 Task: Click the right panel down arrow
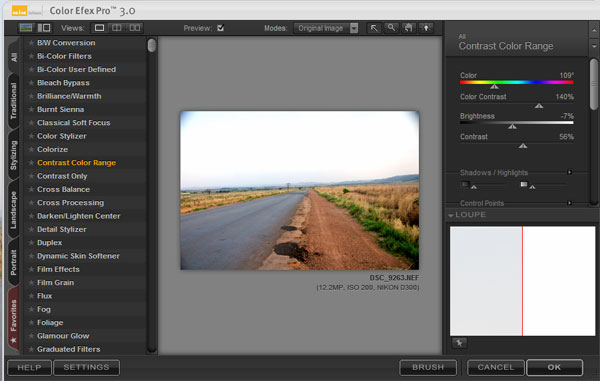(594, 46)
